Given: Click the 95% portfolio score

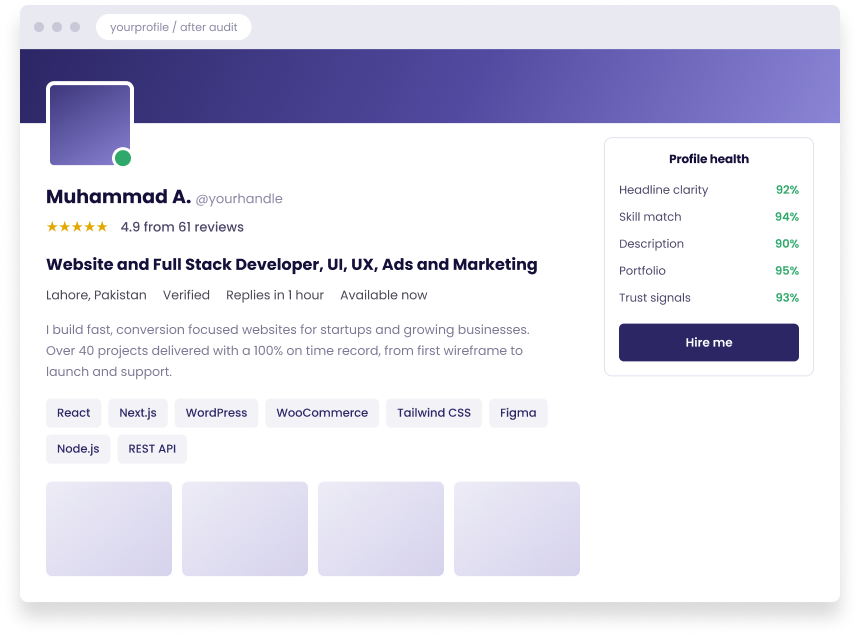Looking at the screenshot, I should coord(787,270).
